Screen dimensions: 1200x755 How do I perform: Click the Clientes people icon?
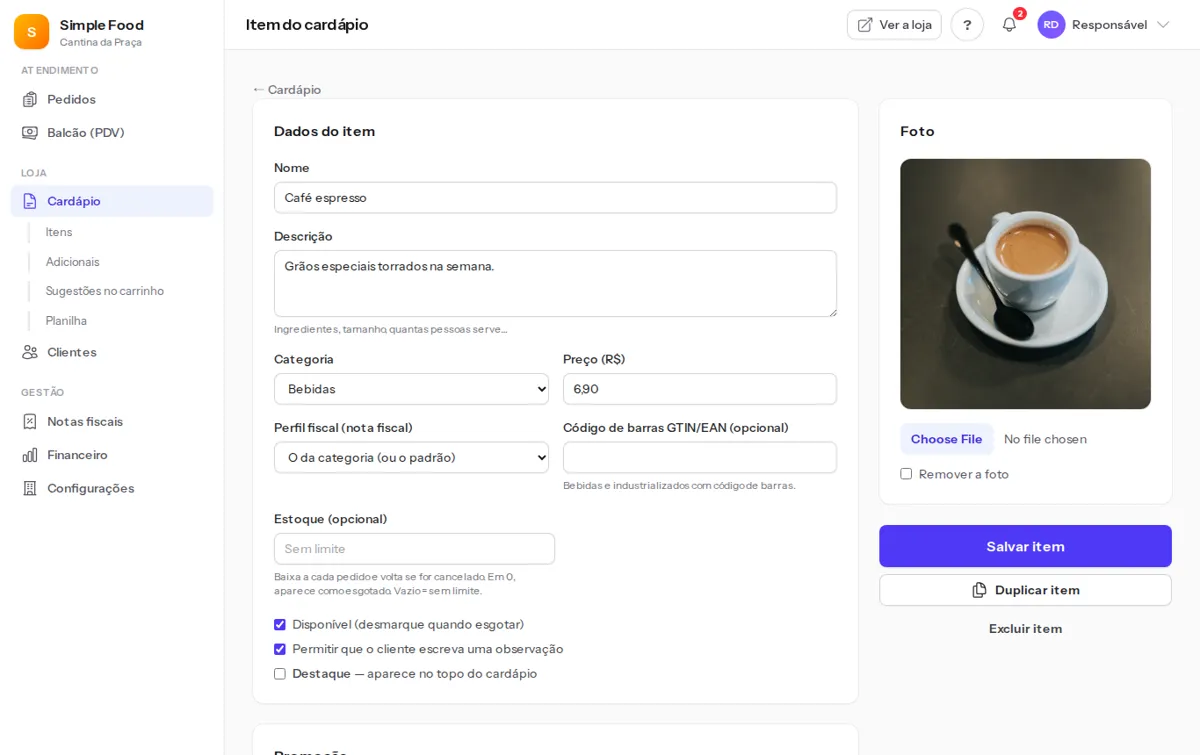pos(30,352)
